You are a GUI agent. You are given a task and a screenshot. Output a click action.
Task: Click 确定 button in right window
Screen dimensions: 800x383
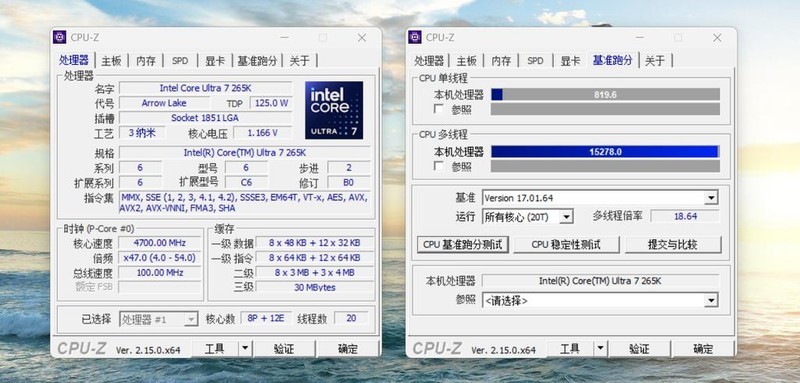(x=703, y=349)
